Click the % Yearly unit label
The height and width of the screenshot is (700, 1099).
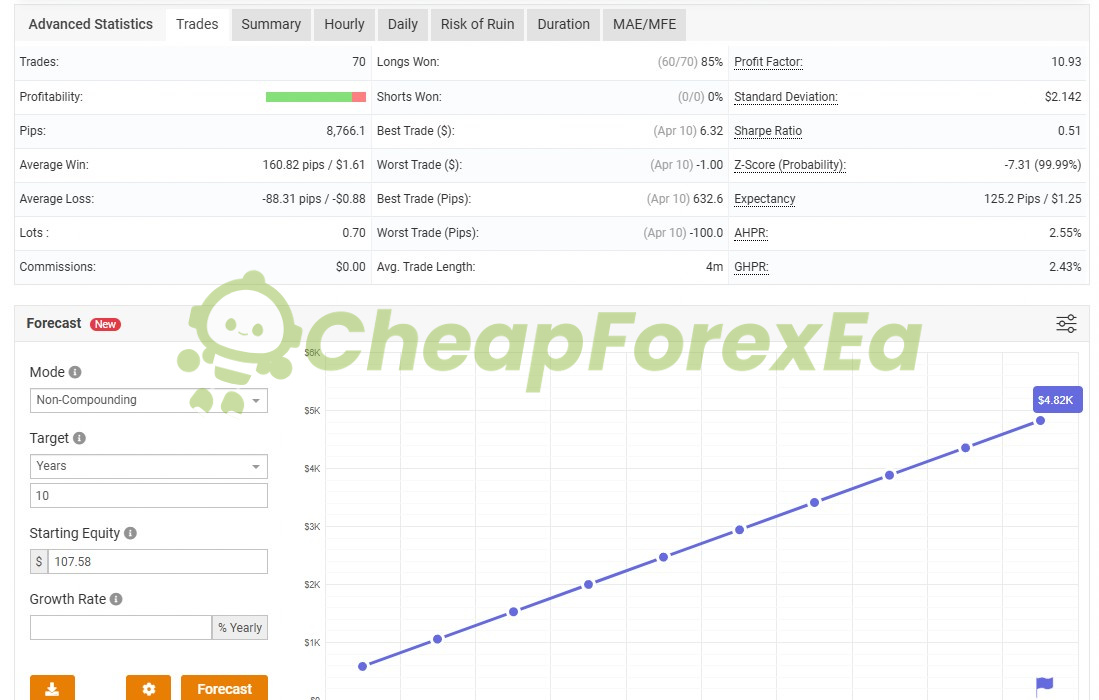[x=240, y=627]
